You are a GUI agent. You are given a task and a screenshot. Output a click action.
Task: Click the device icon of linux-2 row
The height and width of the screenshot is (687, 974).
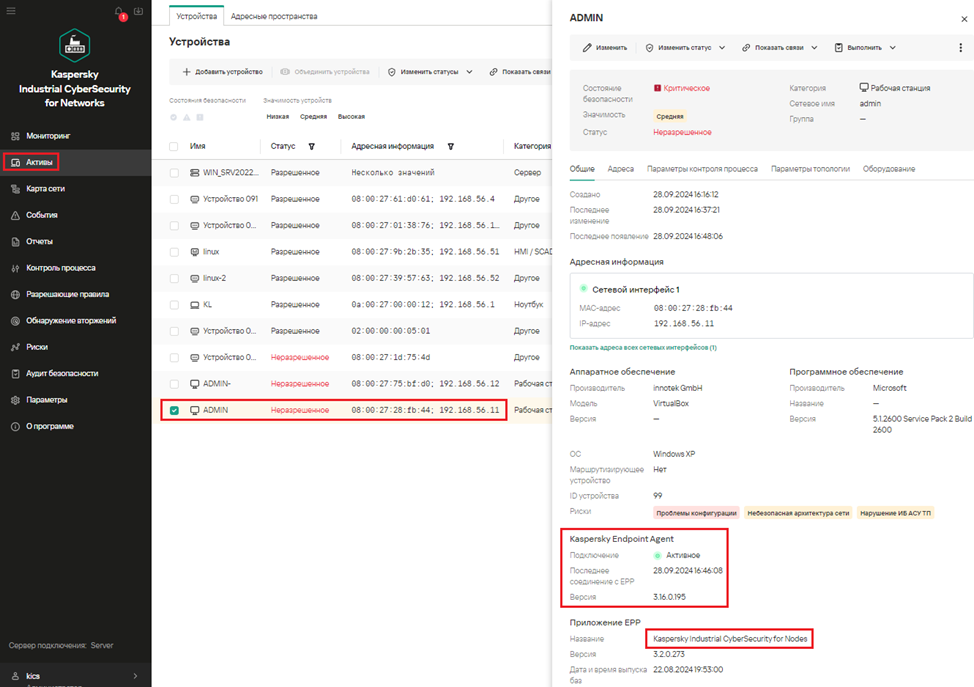pyautogui.click(x=194, y=278)
